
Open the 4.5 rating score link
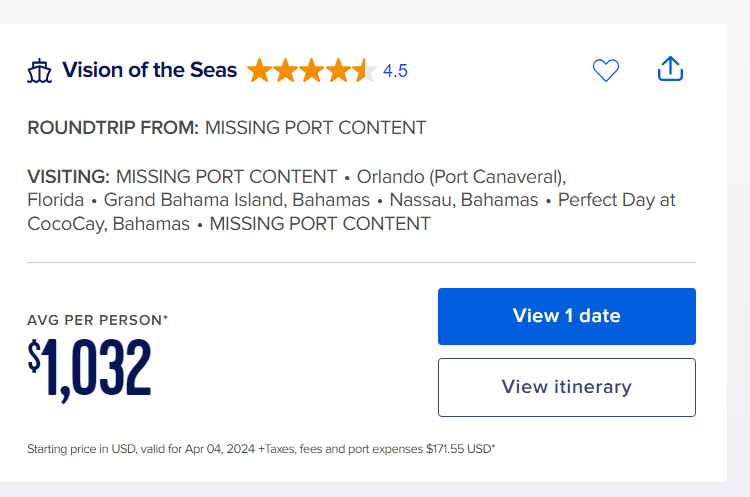point(395,71)
